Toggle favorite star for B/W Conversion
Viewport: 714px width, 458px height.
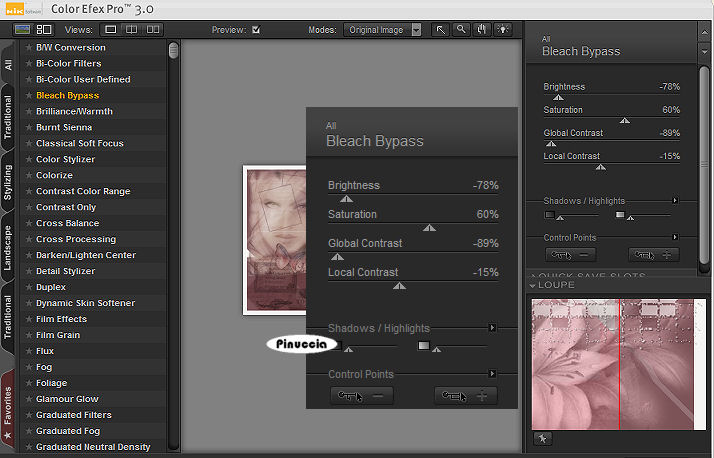pyautogui.click(x=27, y=47)
